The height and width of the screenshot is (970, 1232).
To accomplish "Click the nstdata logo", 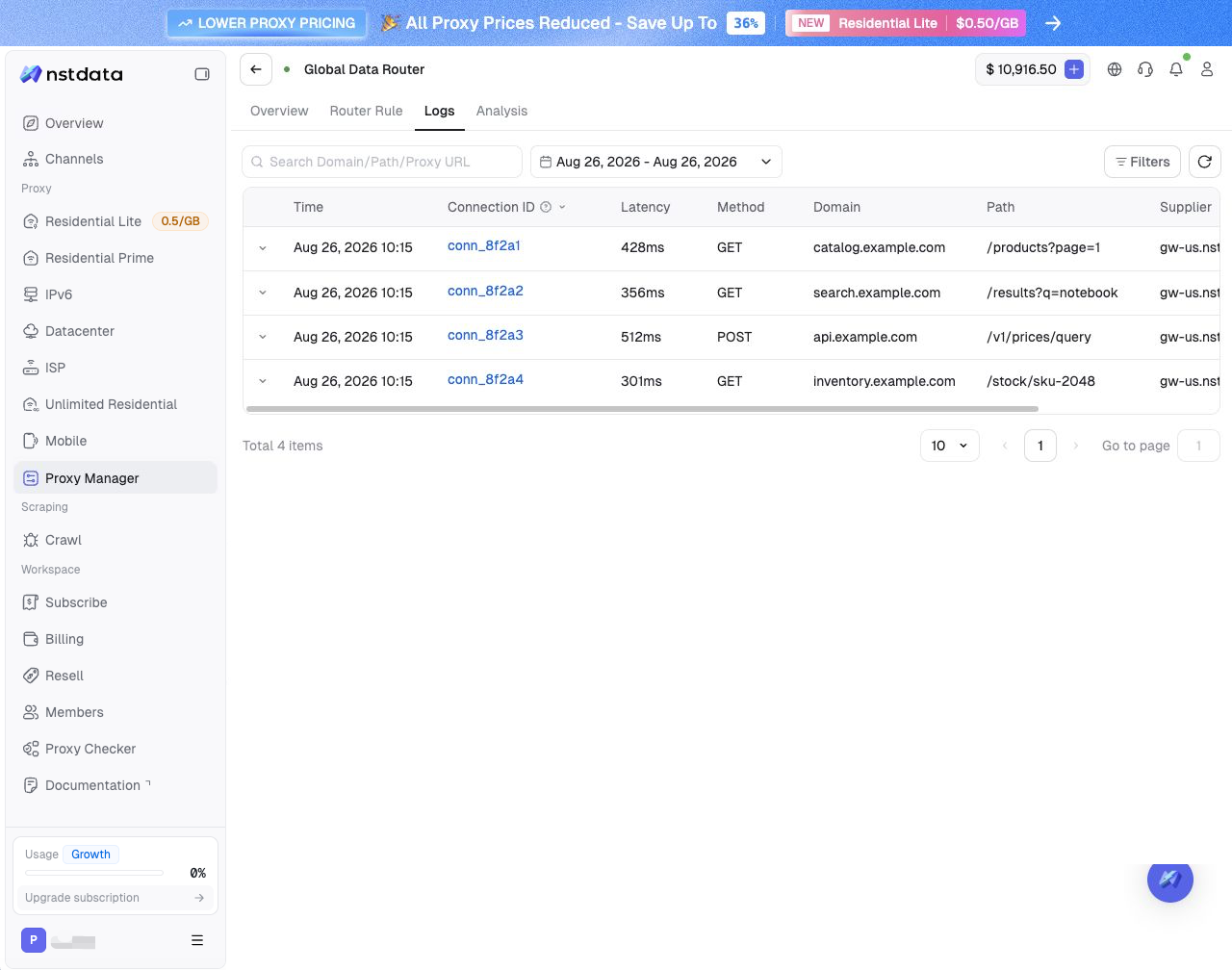I will click(72, 74).
